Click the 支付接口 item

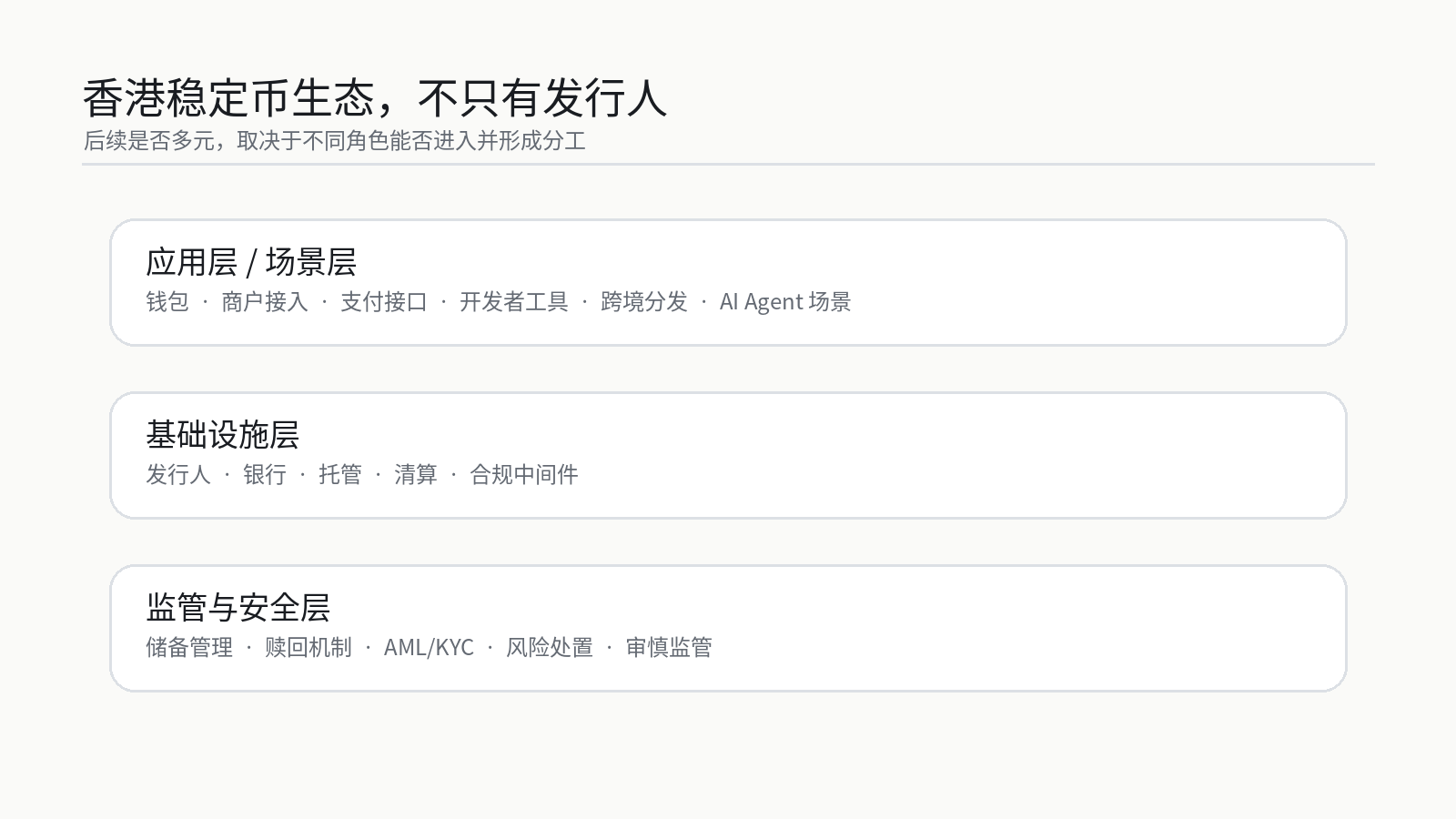coord(384,302)
